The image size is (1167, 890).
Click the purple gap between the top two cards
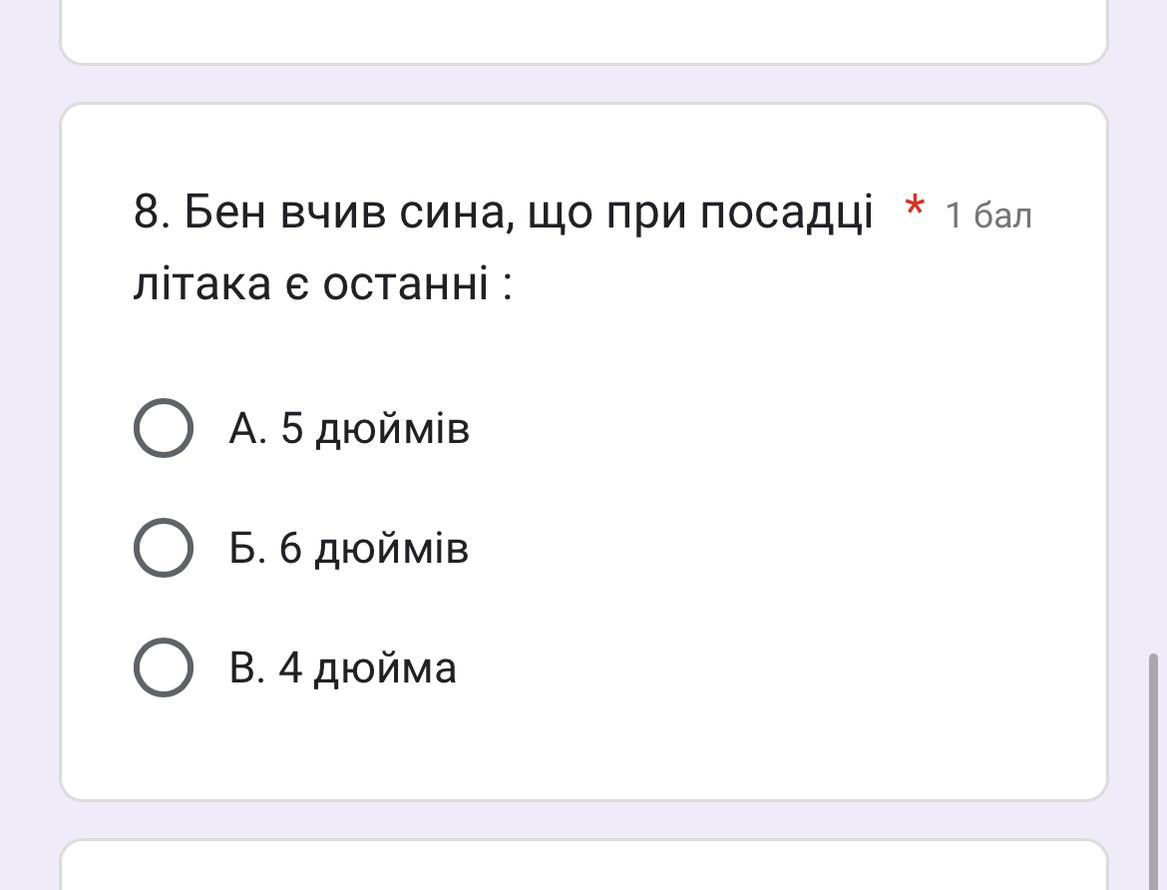[584, 84]
